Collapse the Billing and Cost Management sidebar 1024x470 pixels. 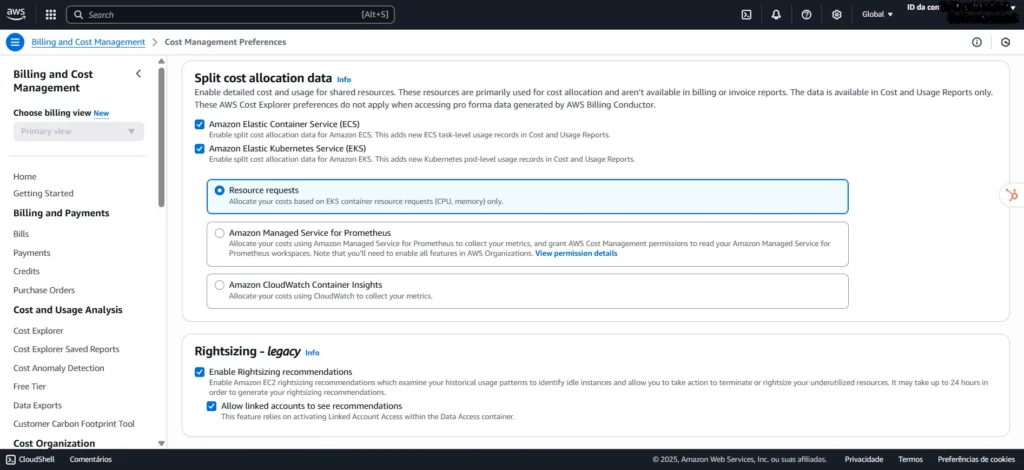tap(138, 74)
